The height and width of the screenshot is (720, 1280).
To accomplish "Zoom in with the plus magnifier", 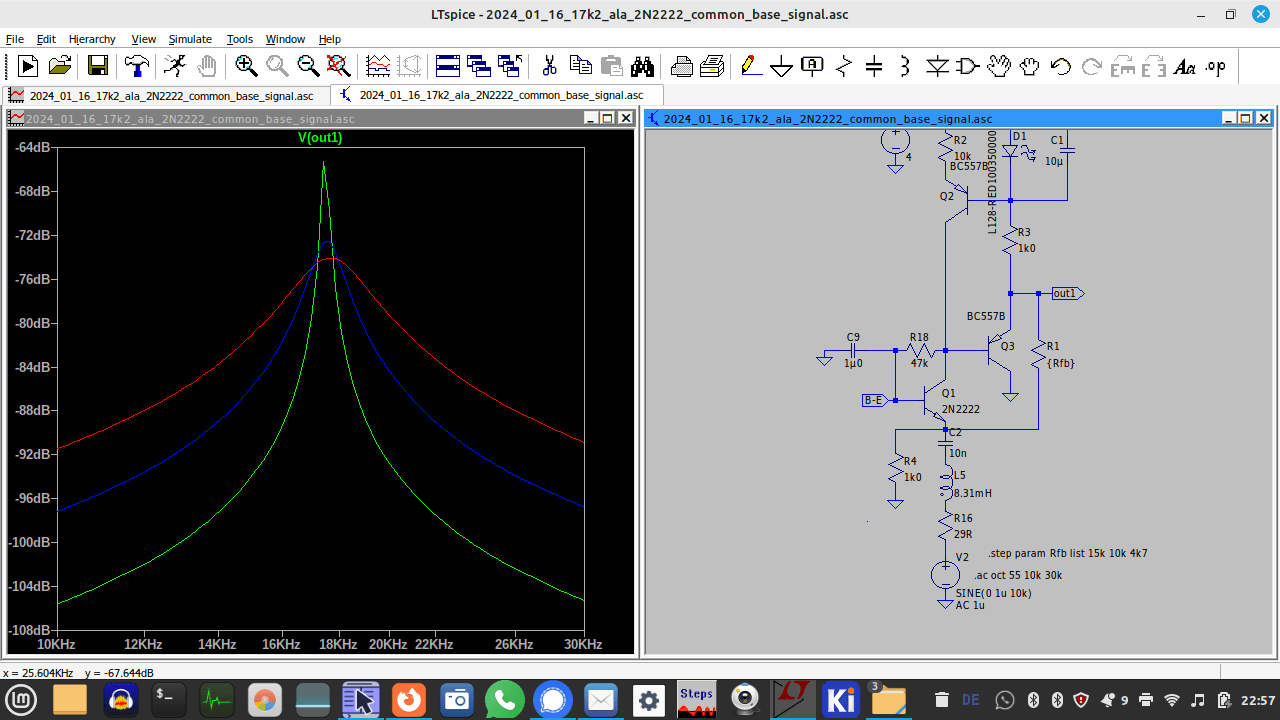I will click(246, 66).
